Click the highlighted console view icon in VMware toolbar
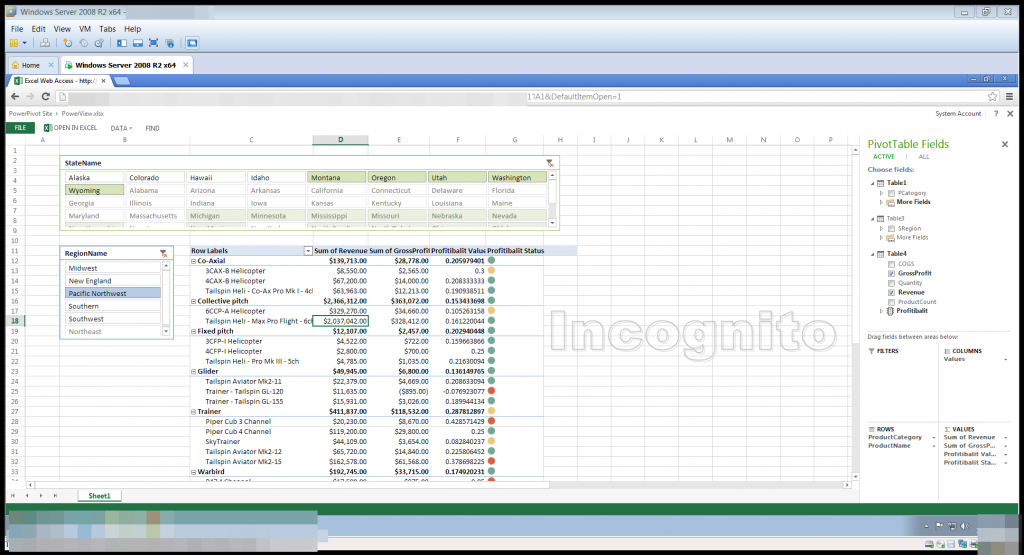The width and height of the screenshot is (1024, 555). pos(192,43)
